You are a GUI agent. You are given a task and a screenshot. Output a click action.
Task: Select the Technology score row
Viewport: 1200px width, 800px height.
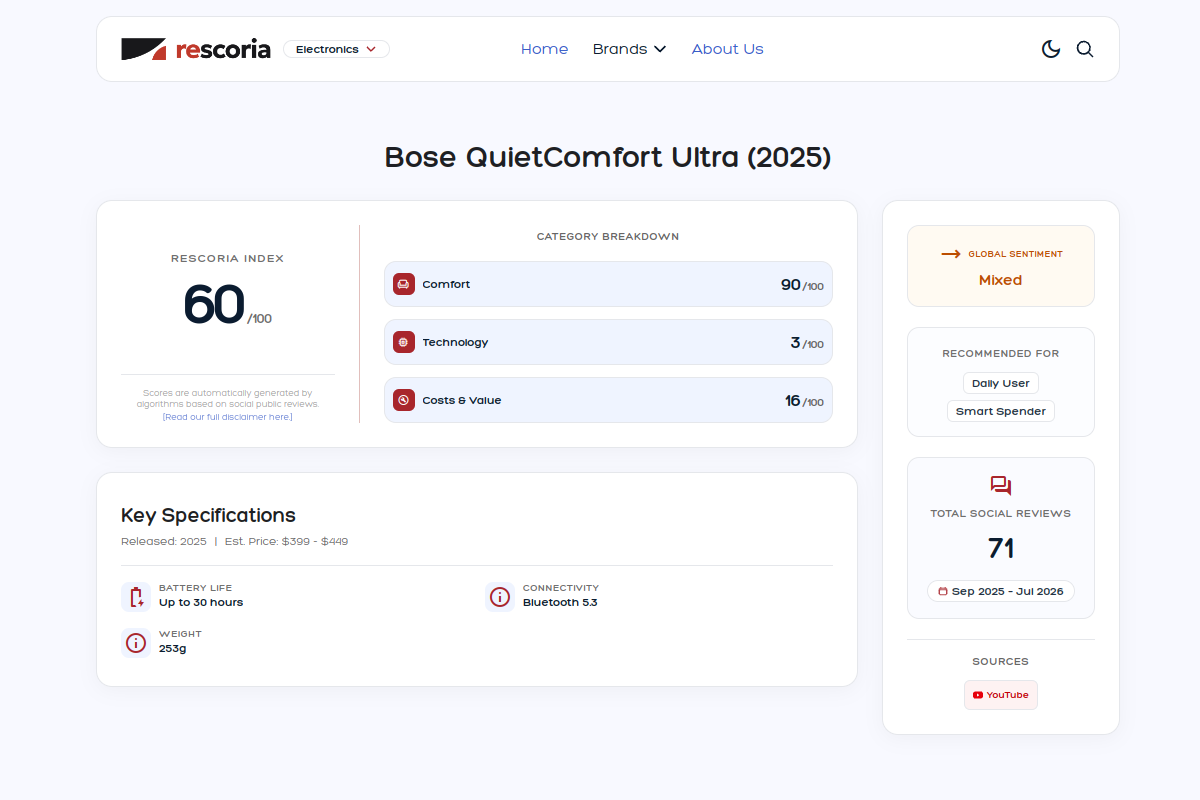(x=608, y=342)
